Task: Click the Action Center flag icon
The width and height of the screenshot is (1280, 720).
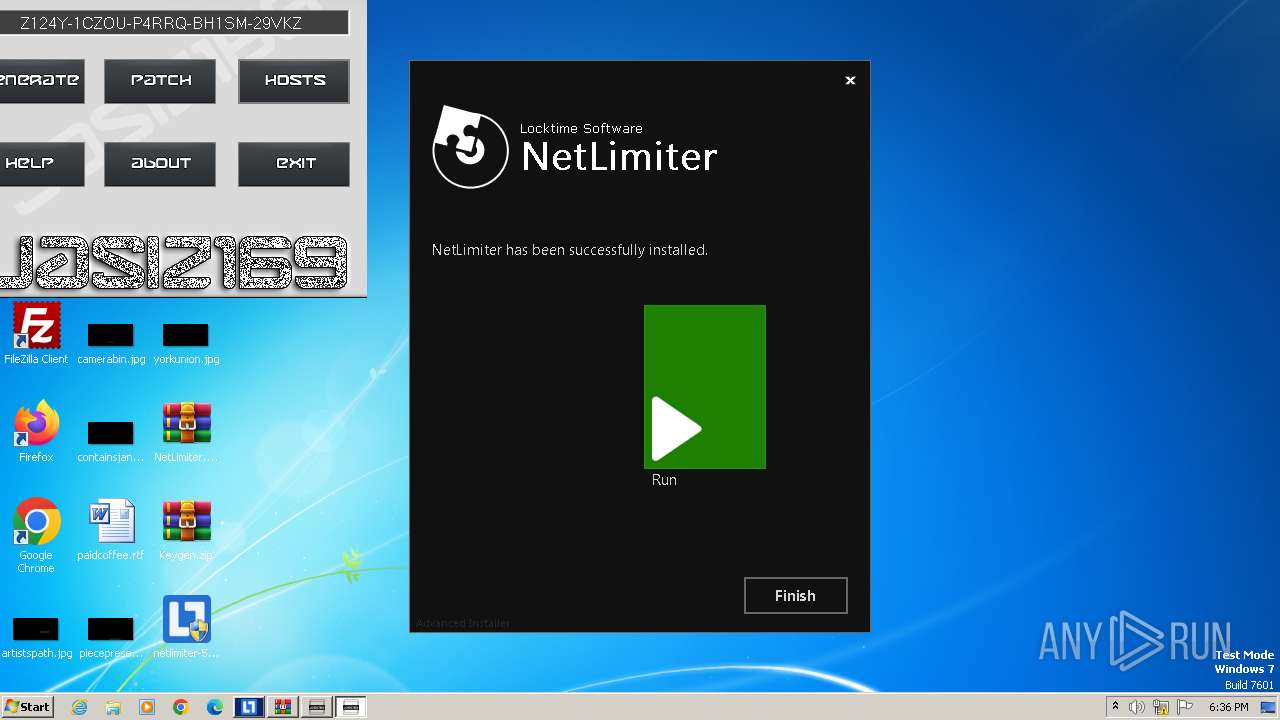Action: (x=1185, y=707)
